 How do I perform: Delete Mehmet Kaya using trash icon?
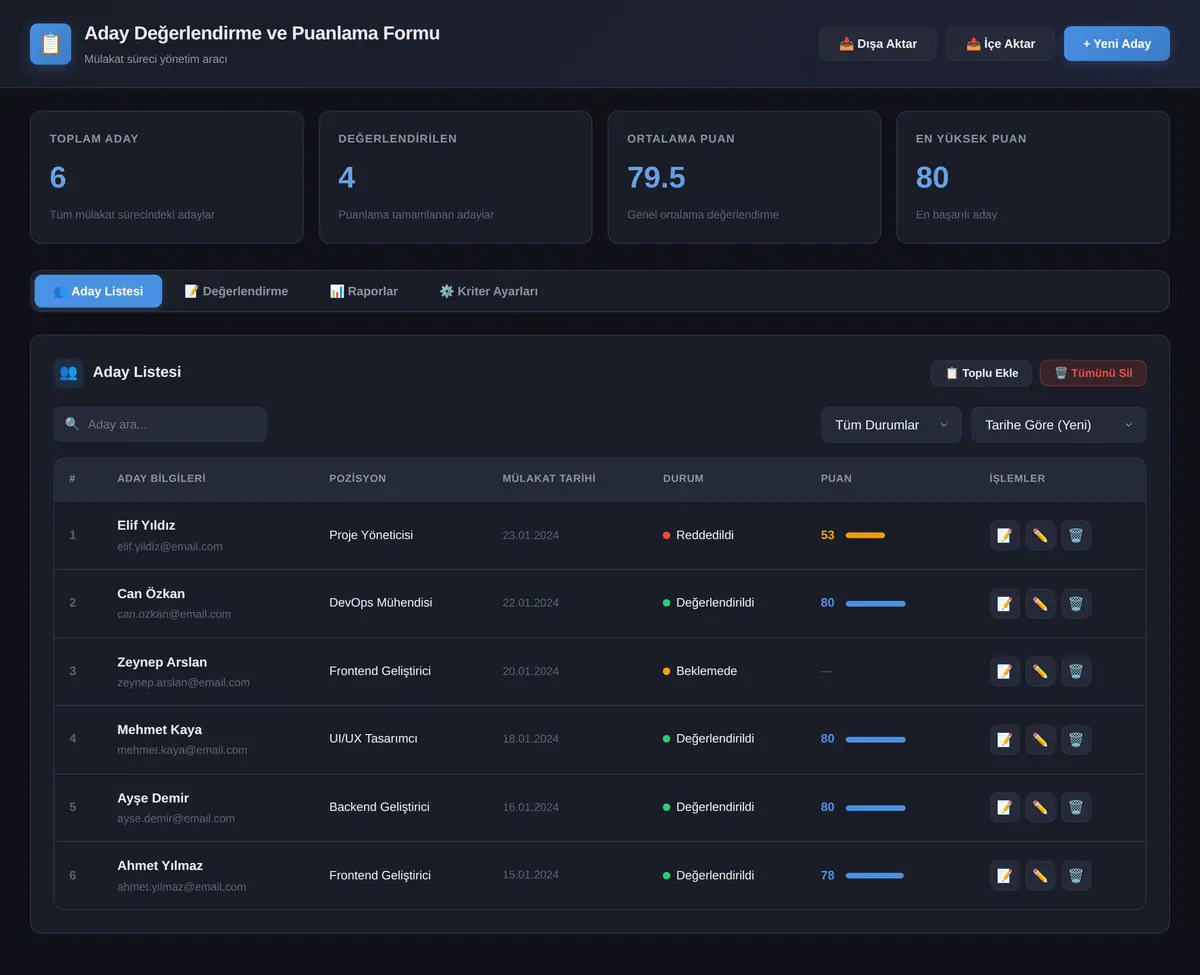tap(1076, 739)
